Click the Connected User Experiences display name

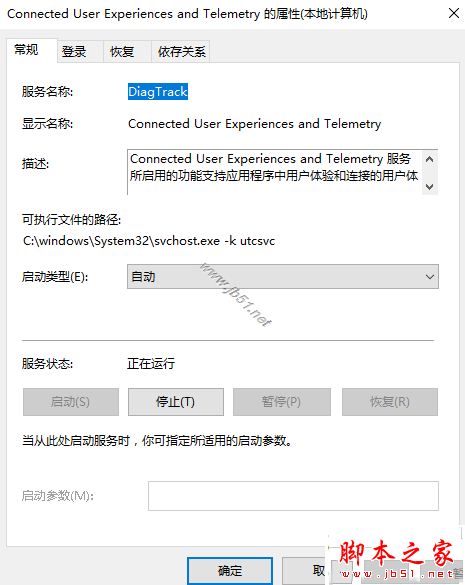click(x=255, y=123)
